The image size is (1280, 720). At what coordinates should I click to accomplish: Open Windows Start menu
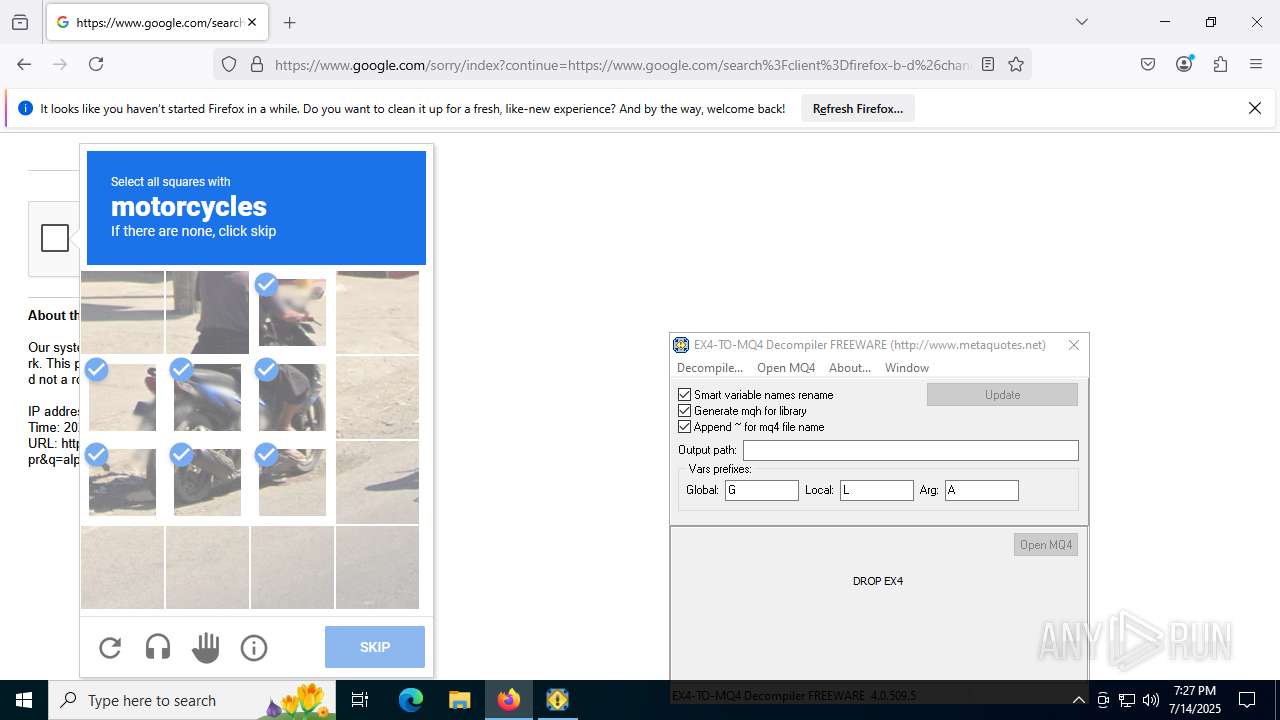pyautogui.click(x=24, y=700)
